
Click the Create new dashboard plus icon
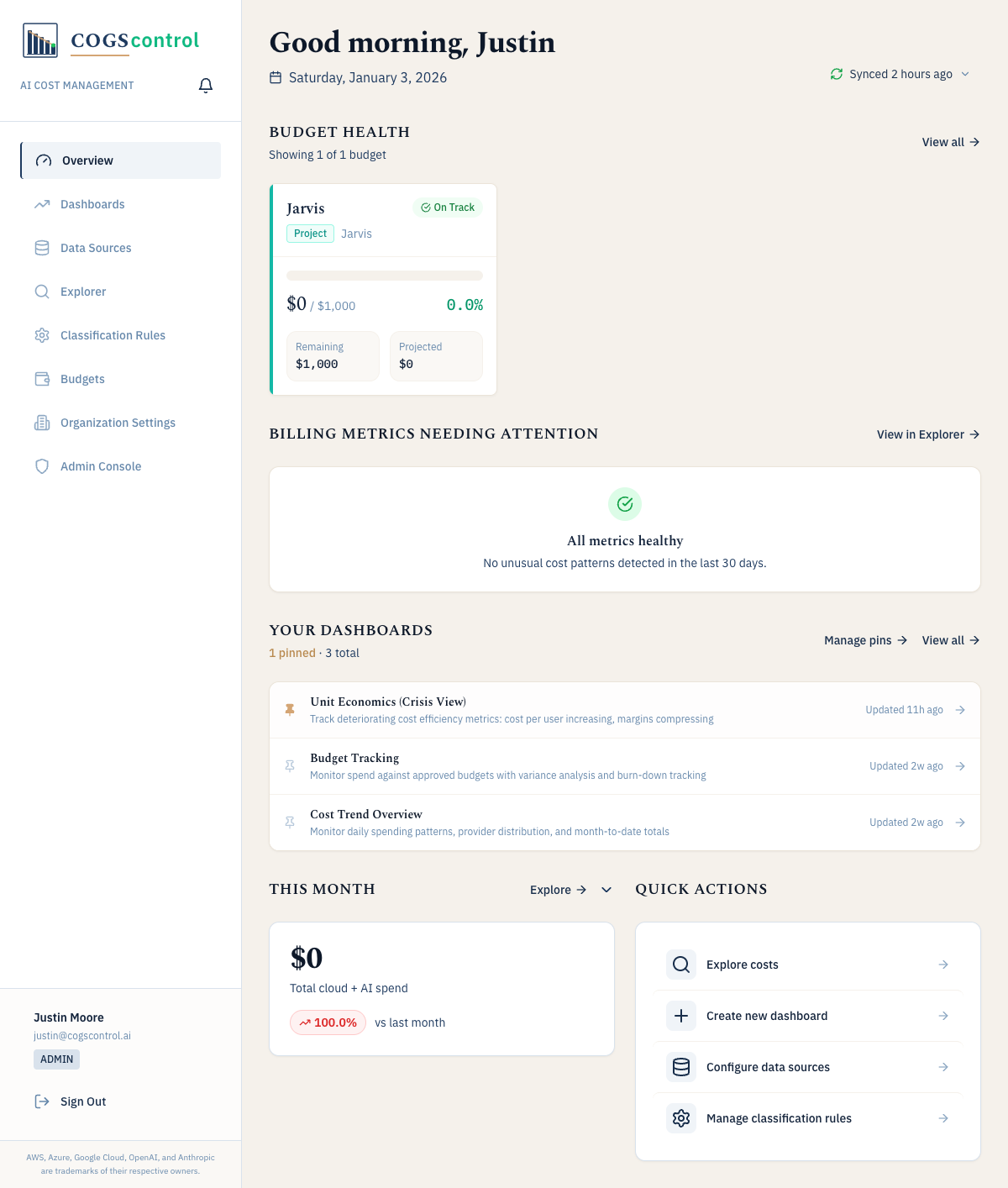(x=681, y=1016)
